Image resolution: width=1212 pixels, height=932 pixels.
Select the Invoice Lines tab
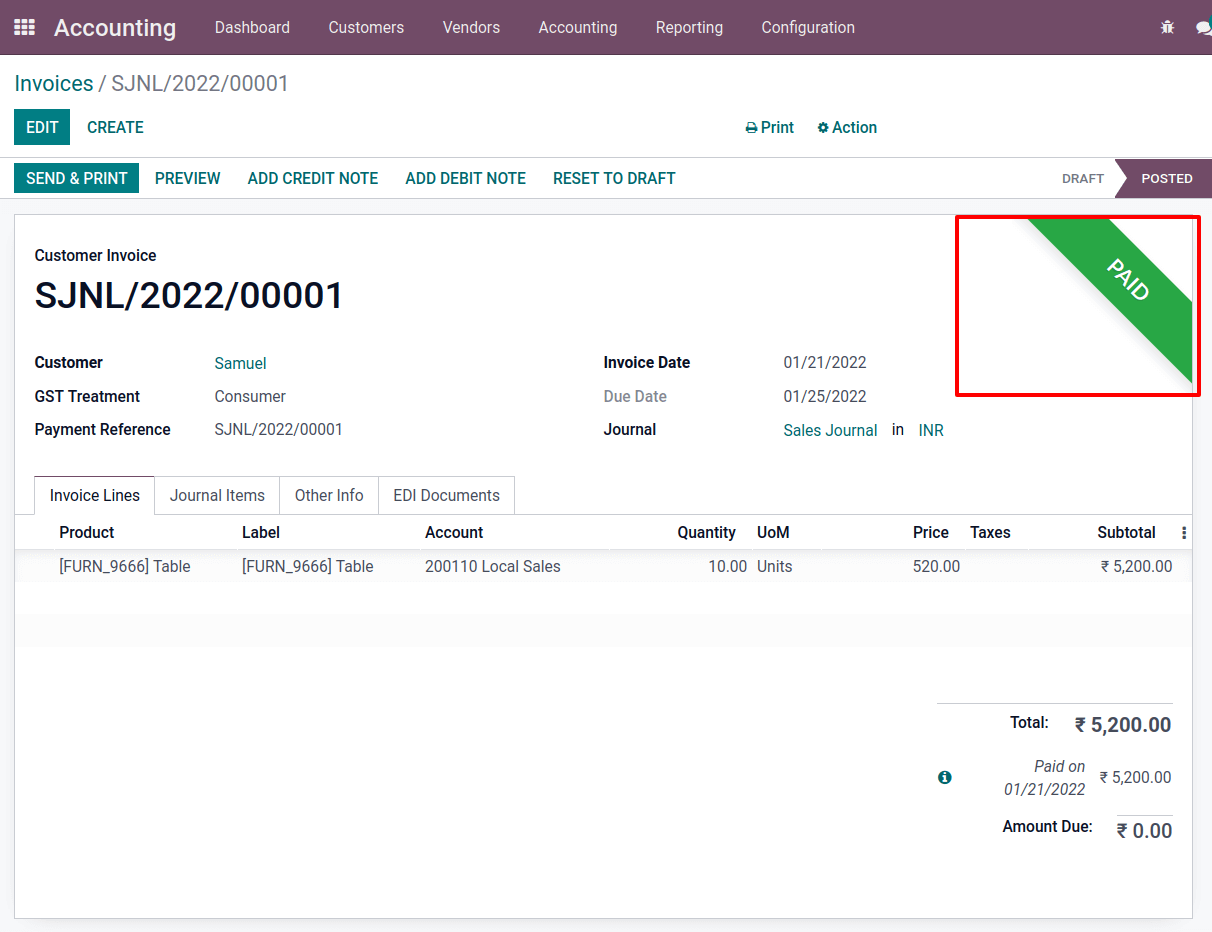[x=95, y=495]
